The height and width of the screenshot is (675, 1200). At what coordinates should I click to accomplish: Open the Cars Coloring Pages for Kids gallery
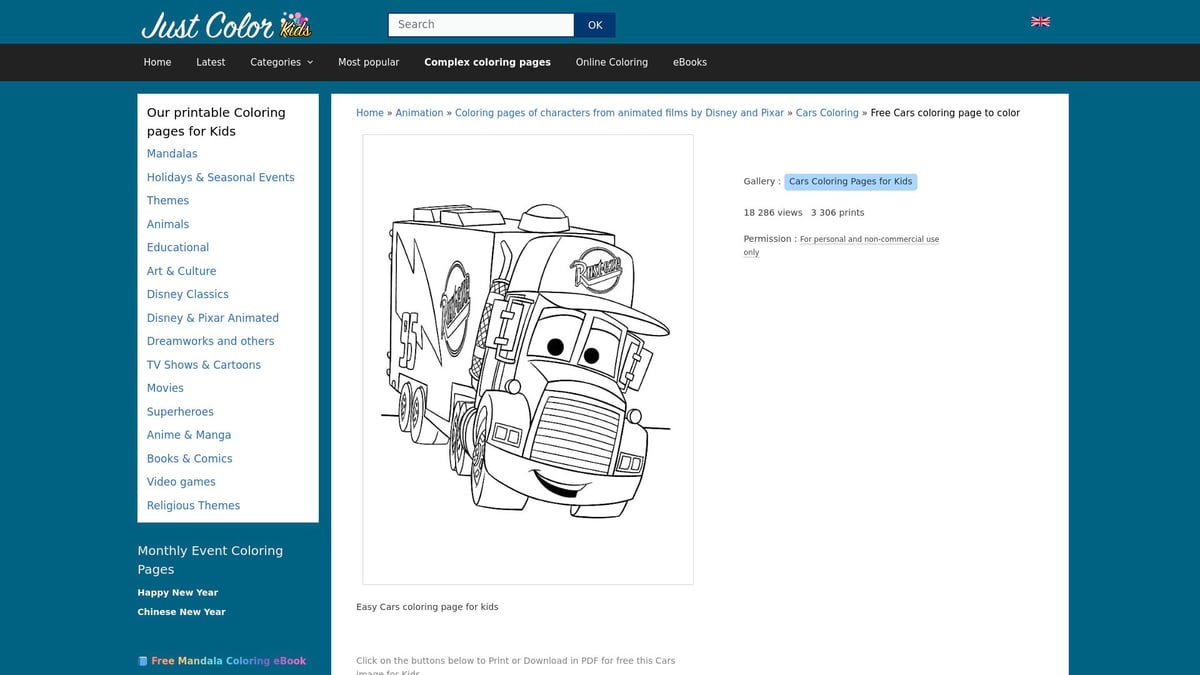pos(850,181)
